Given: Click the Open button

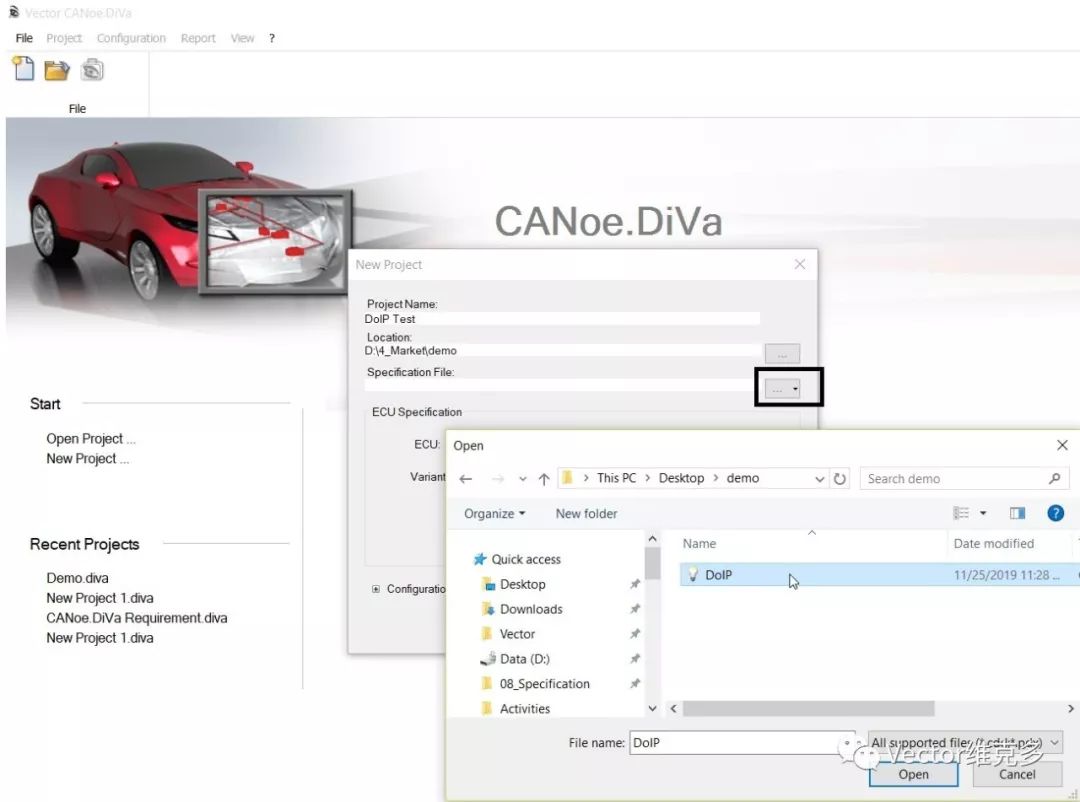Looking at the screenshot, I should pyautogui.click(x=913, y=774).
